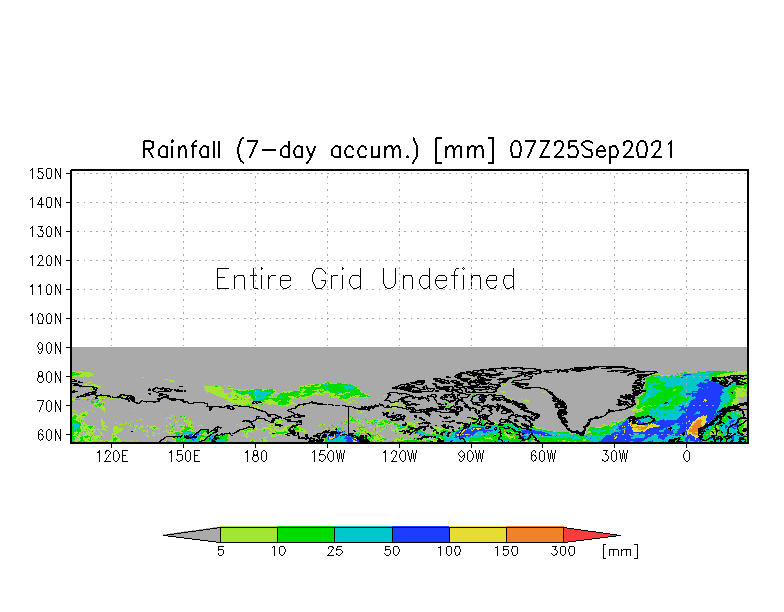The height and width of the screenshot is (612, 784).
Task: Pick the yellow 100-150 mm legend swatch
Action: (x=478, y=534)
